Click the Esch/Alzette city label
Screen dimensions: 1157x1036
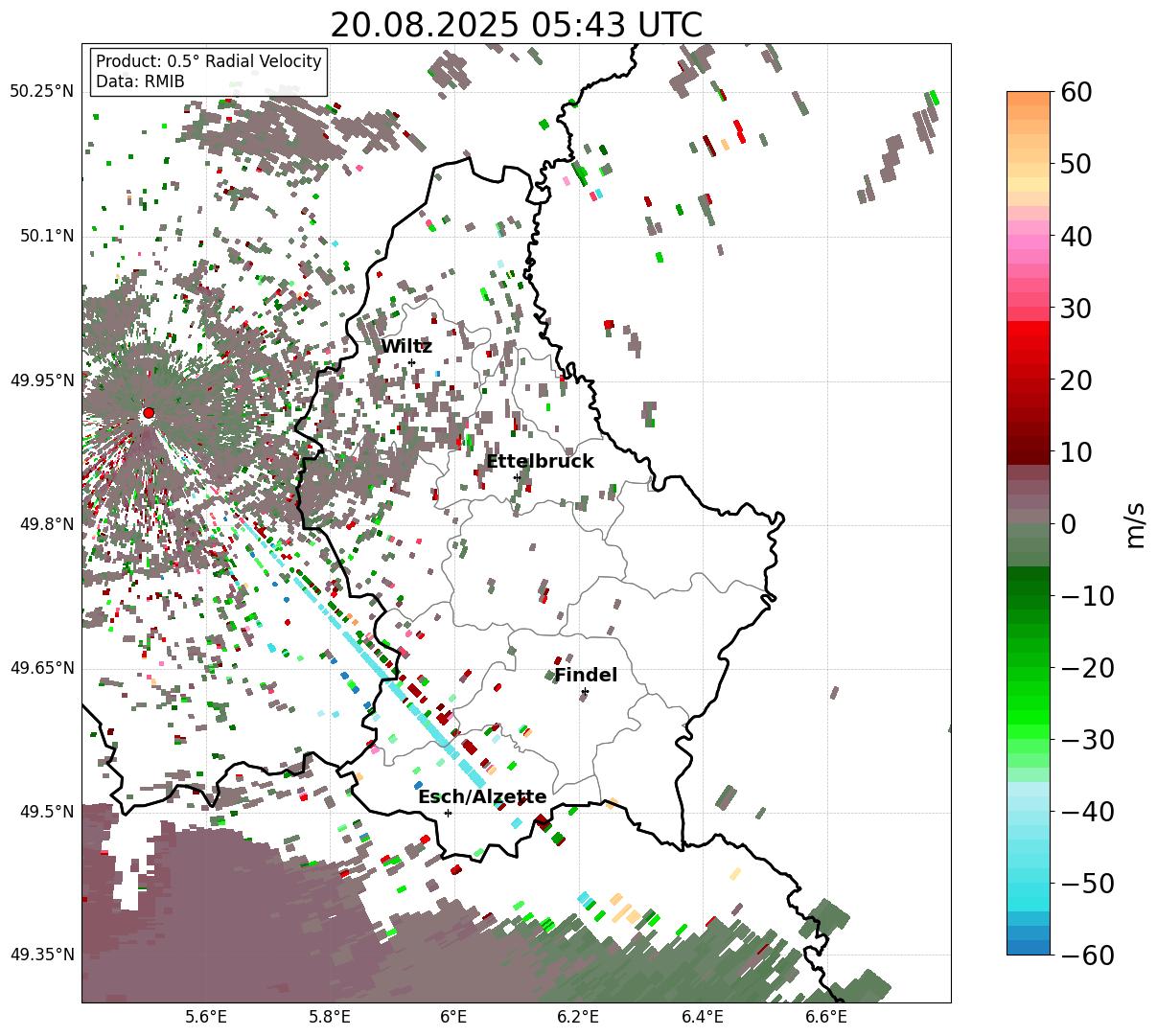[482, 797]
